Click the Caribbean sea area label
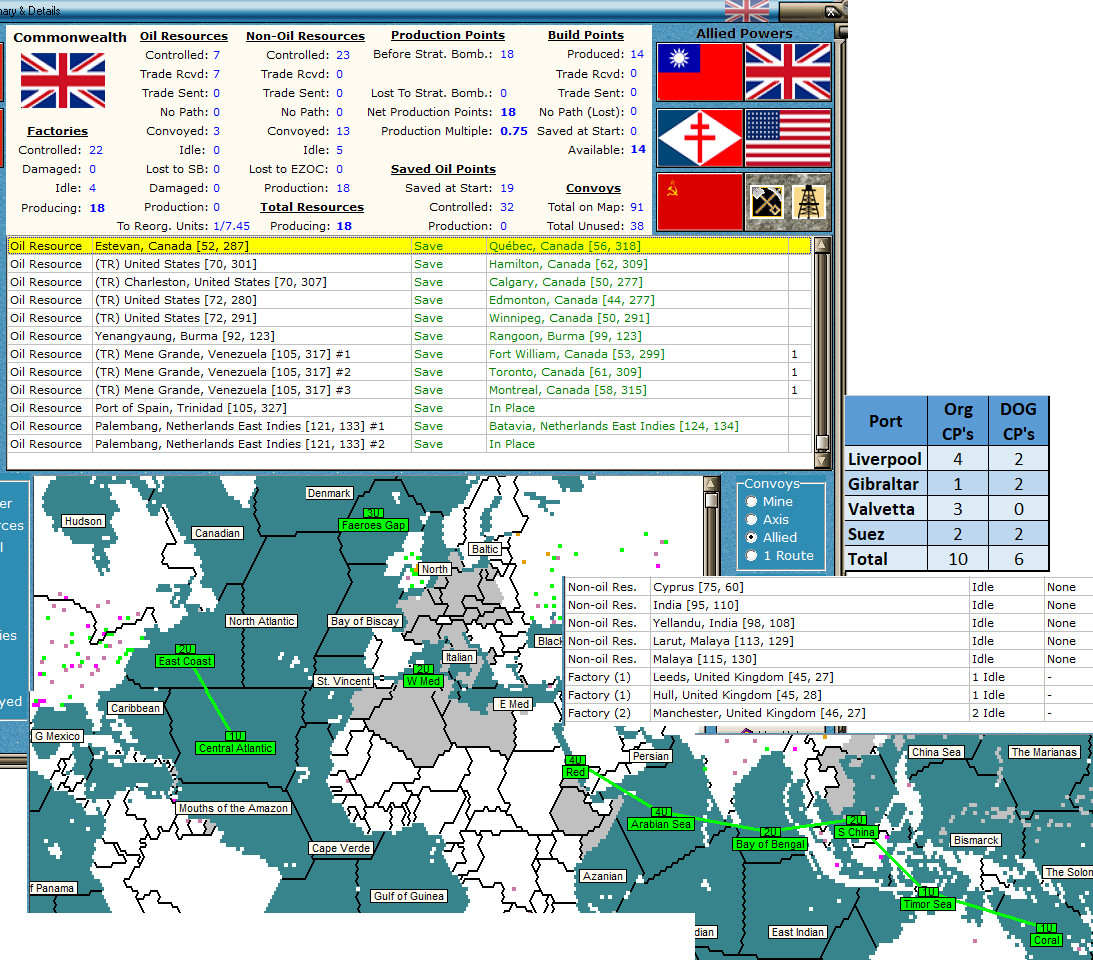This screenshot has height=960, width=1093. tap(135, 708)
